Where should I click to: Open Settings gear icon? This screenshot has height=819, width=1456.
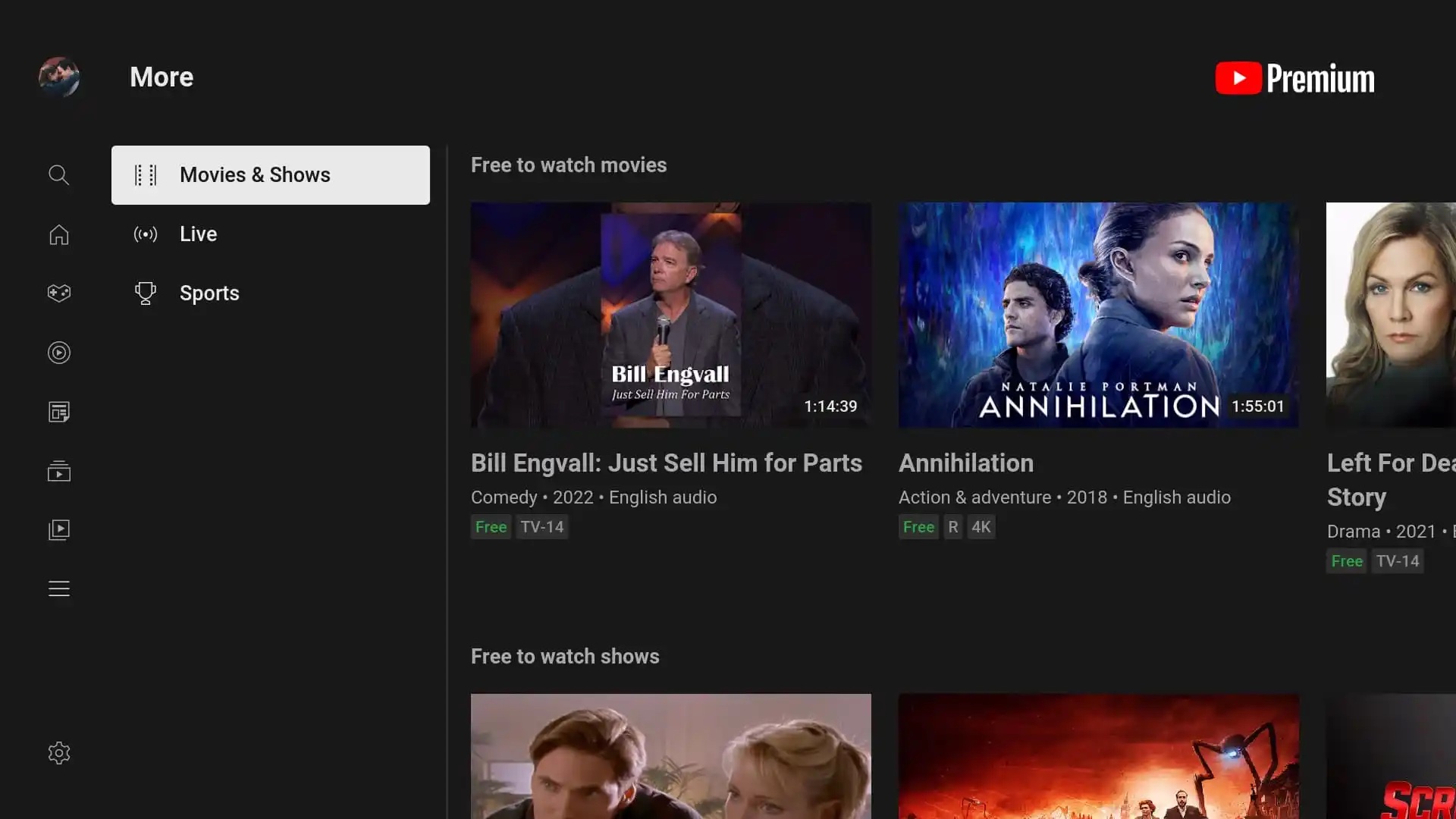(x=58, y=753)
